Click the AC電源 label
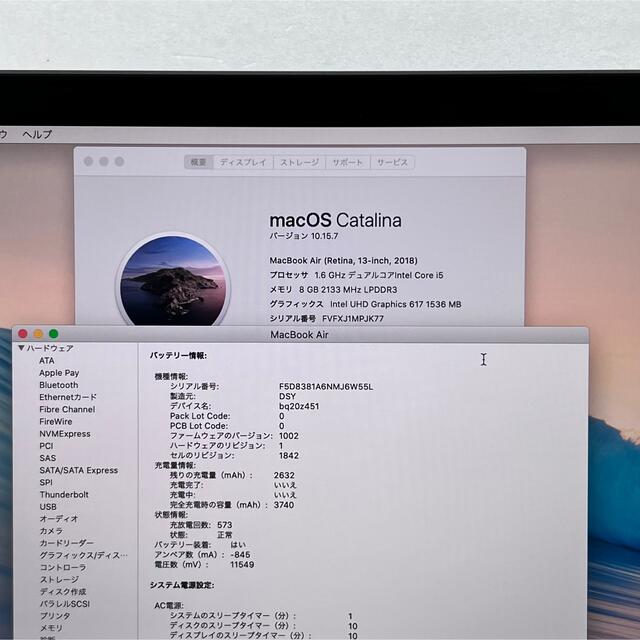This screenshot has width=640, height=640. pos(169,606)
